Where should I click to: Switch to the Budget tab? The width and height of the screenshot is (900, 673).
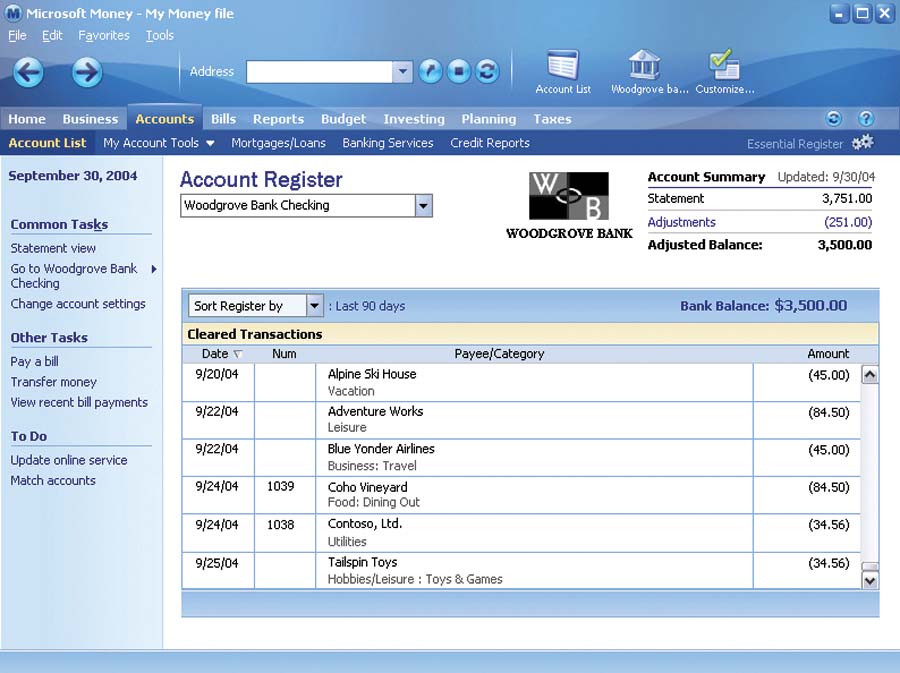(343, 119)
